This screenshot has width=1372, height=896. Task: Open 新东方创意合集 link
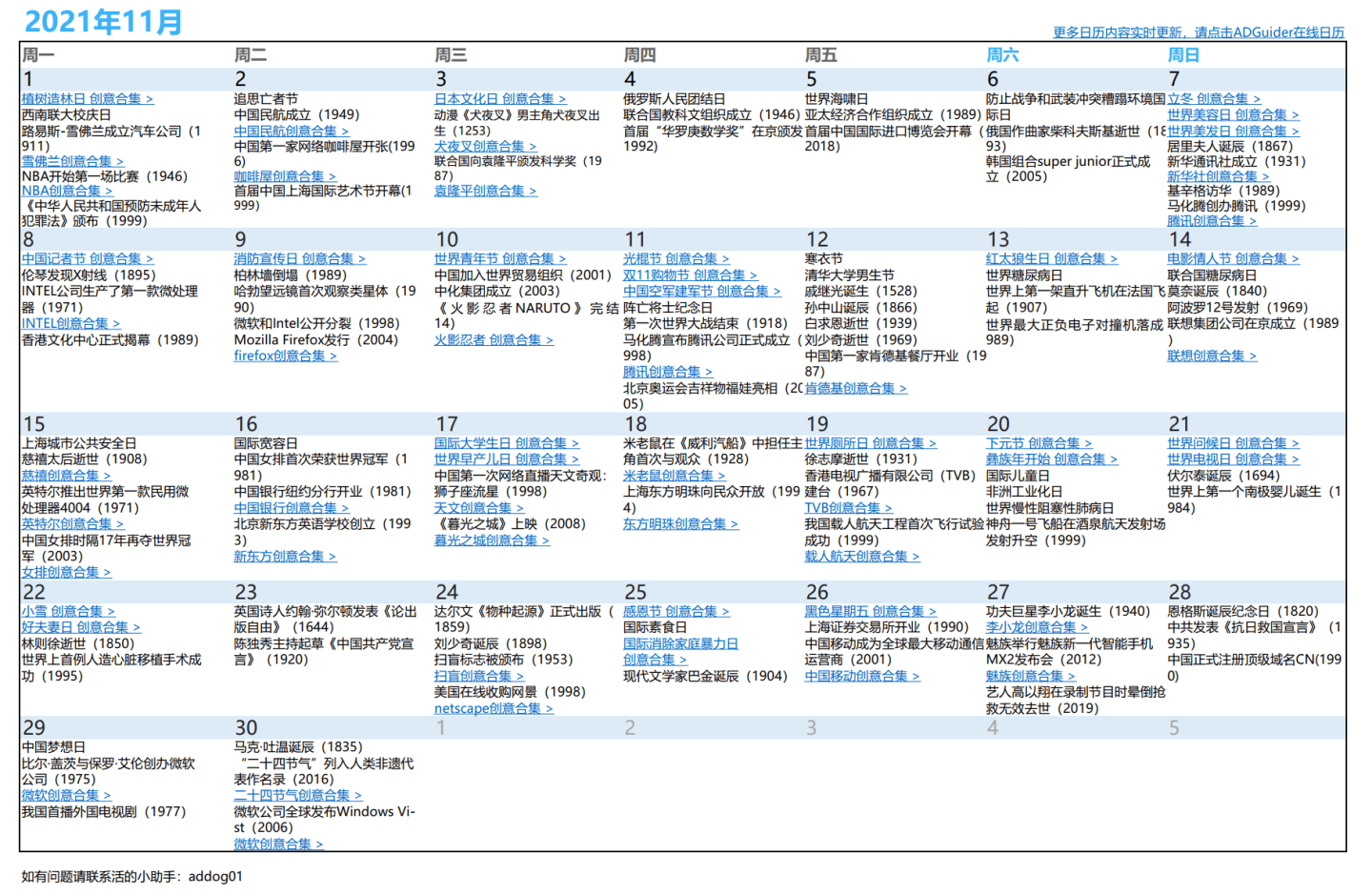pos(285,557)
